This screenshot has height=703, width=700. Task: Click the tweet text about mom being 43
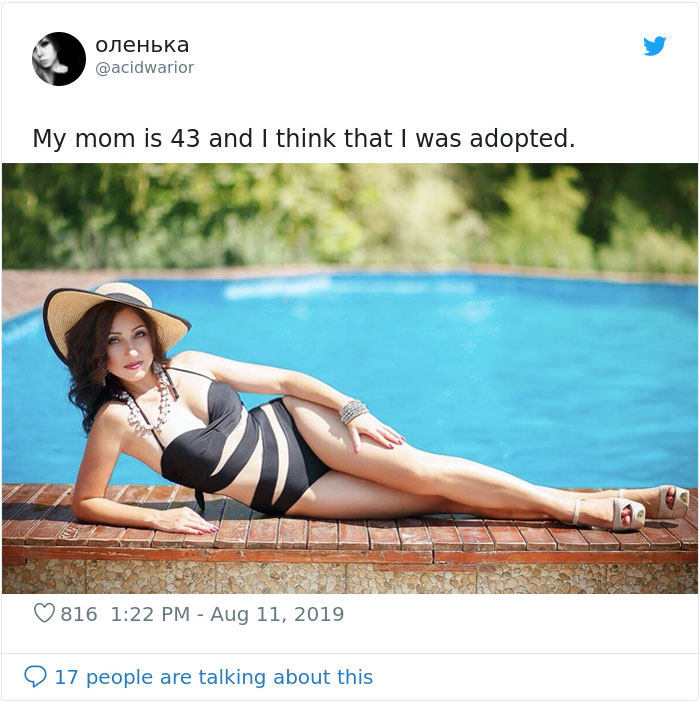pyautogui.click(x=303, y=138)
